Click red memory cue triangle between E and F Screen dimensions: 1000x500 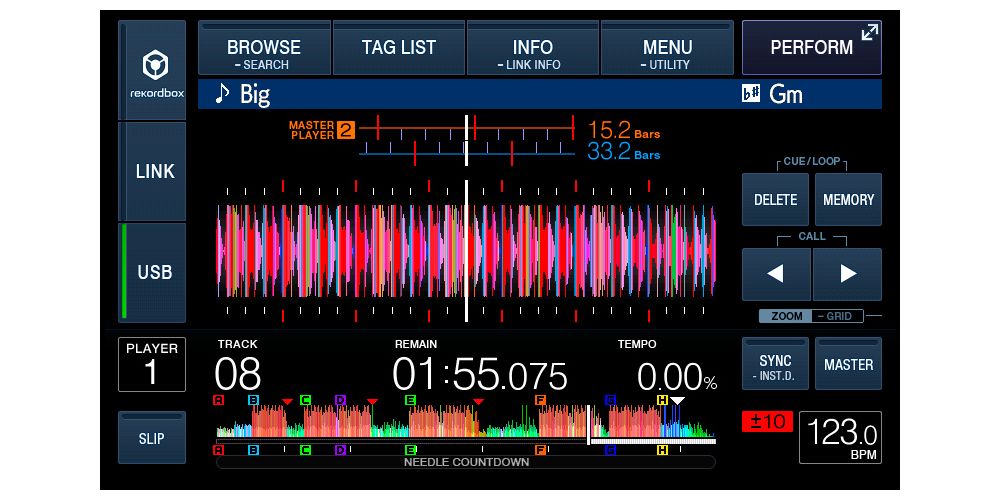click(x=478, y=401)
